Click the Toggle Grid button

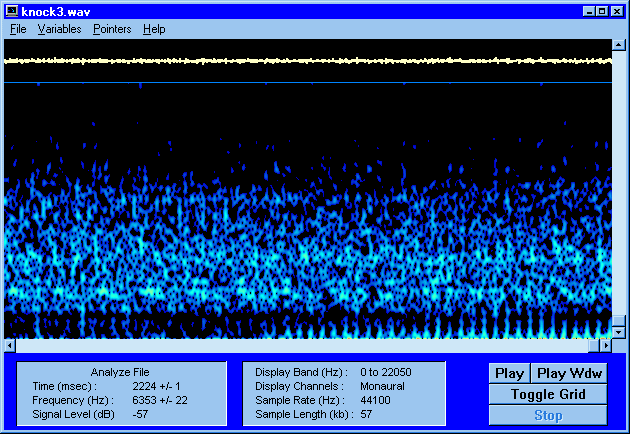coord(548,394)
